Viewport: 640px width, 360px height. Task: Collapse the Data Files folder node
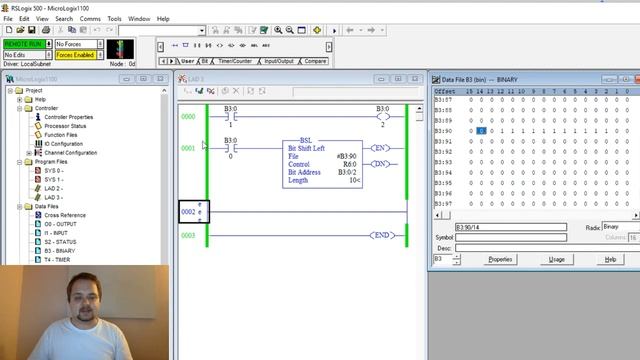[x=20, y=206]
